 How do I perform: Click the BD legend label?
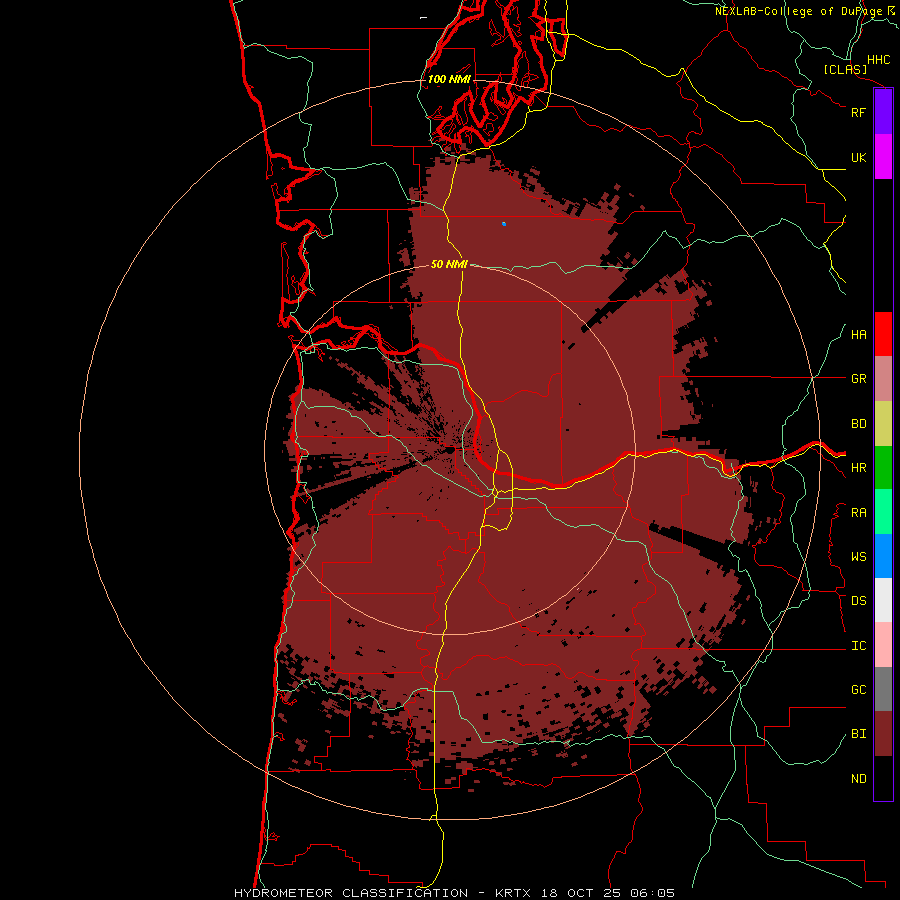tap(858, 424)
